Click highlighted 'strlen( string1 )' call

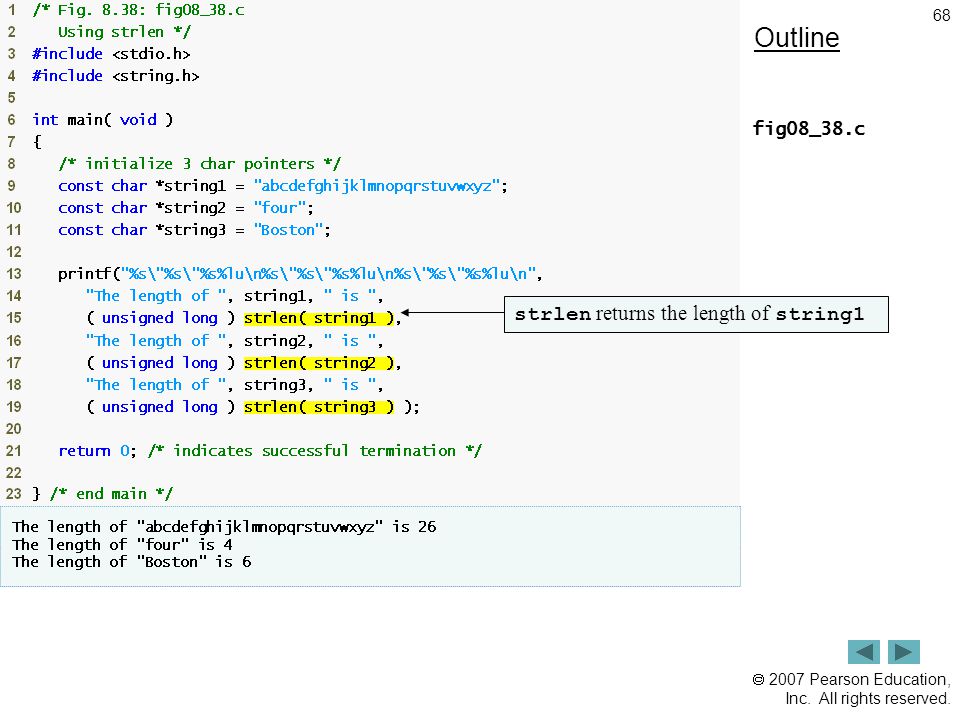[x=319, y=318]
